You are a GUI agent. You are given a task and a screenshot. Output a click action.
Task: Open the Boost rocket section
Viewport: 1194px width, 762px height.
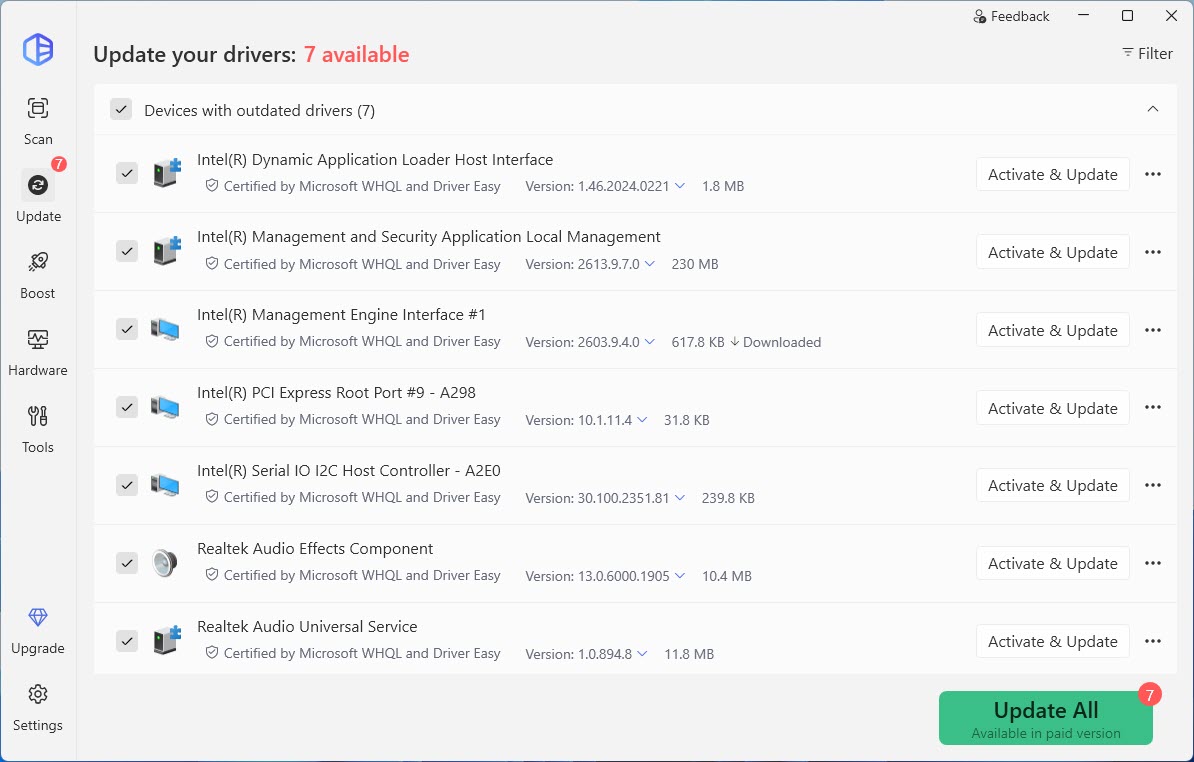point(37,275)
